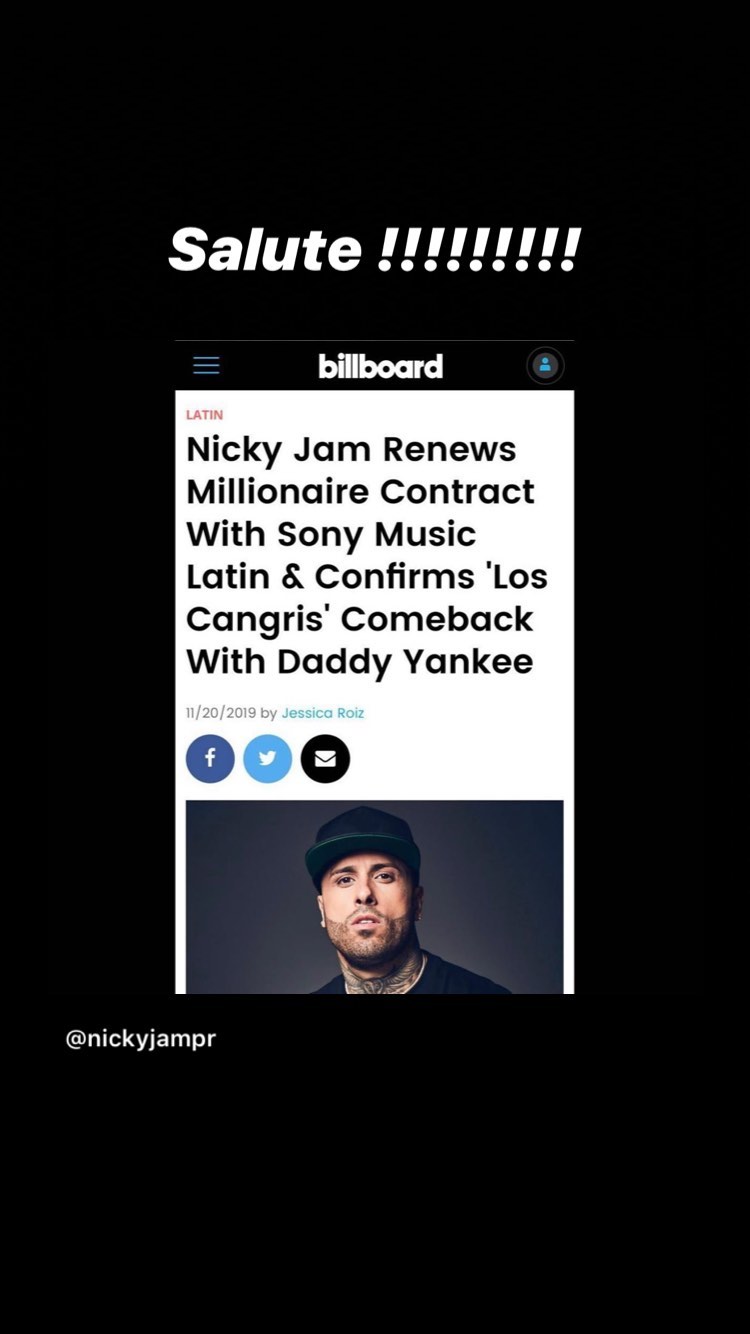This screenshot has height=1334, width=750.
Task: Open the Nicky Jam article photo
Action: (374, 896)
